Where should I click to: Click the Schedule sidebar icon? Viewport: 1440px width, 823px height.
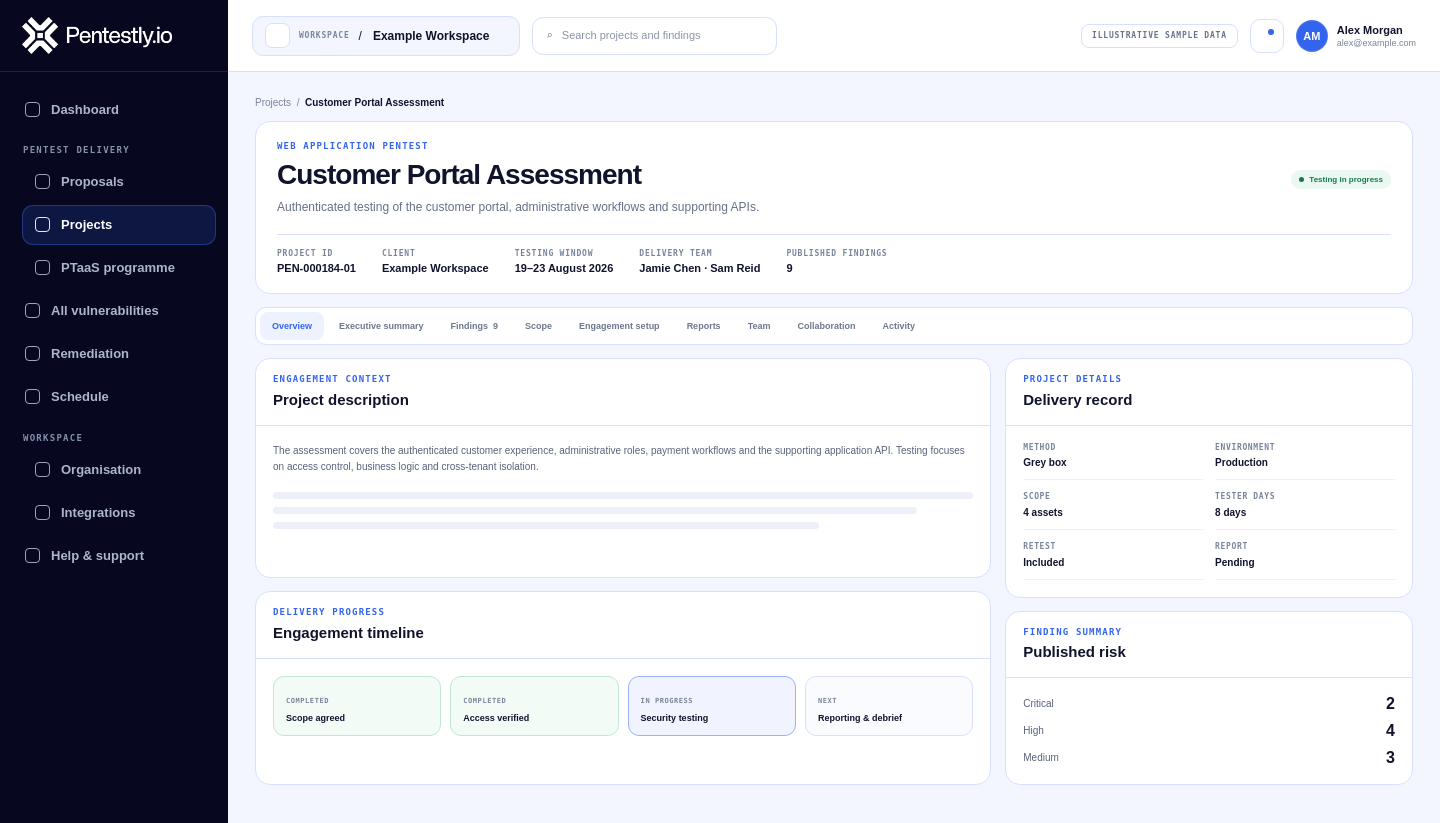33,397
